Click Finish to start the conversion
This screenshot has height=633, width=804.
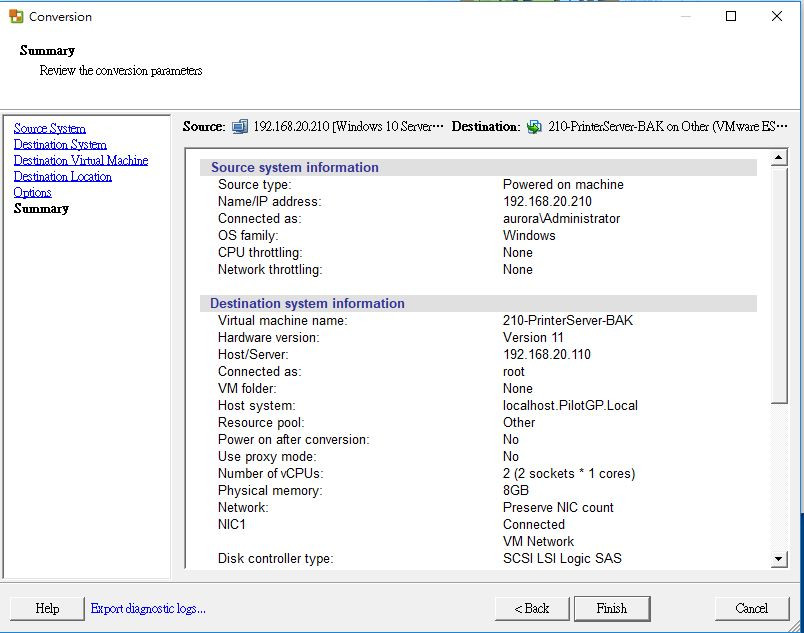612,608
